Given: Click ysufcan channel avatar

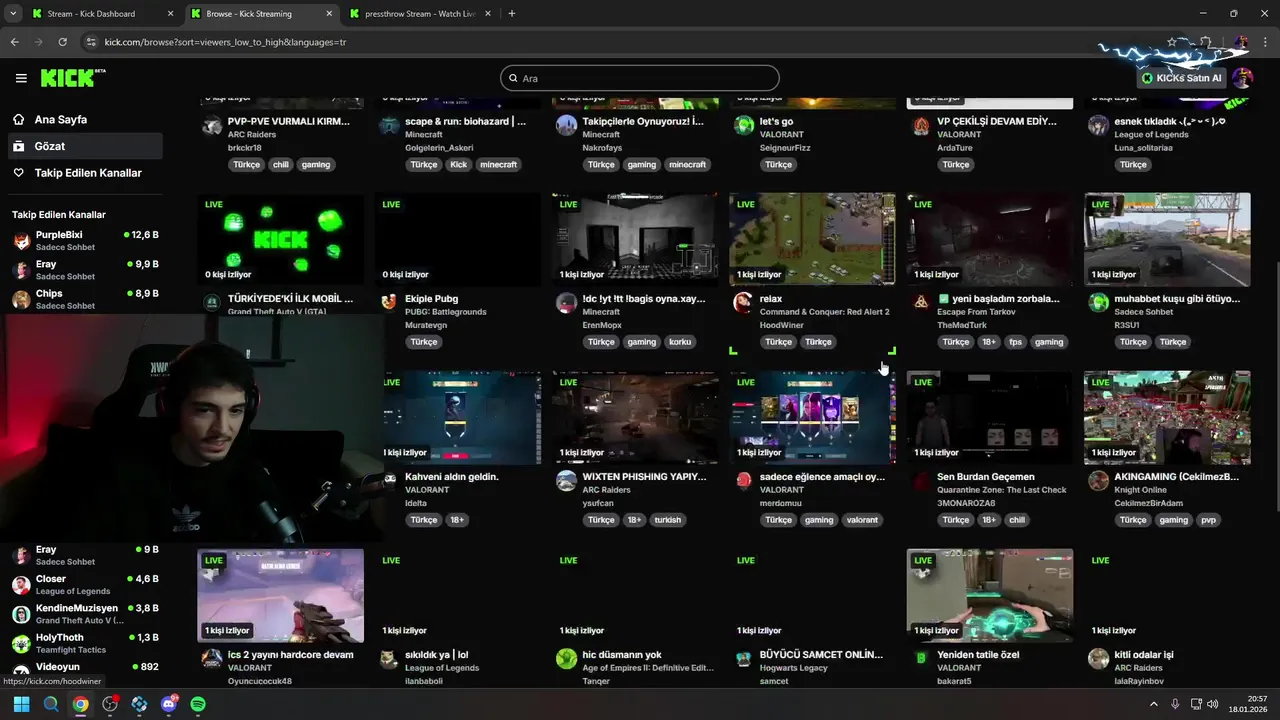Looking at the screenshot, I should point(566,480).
